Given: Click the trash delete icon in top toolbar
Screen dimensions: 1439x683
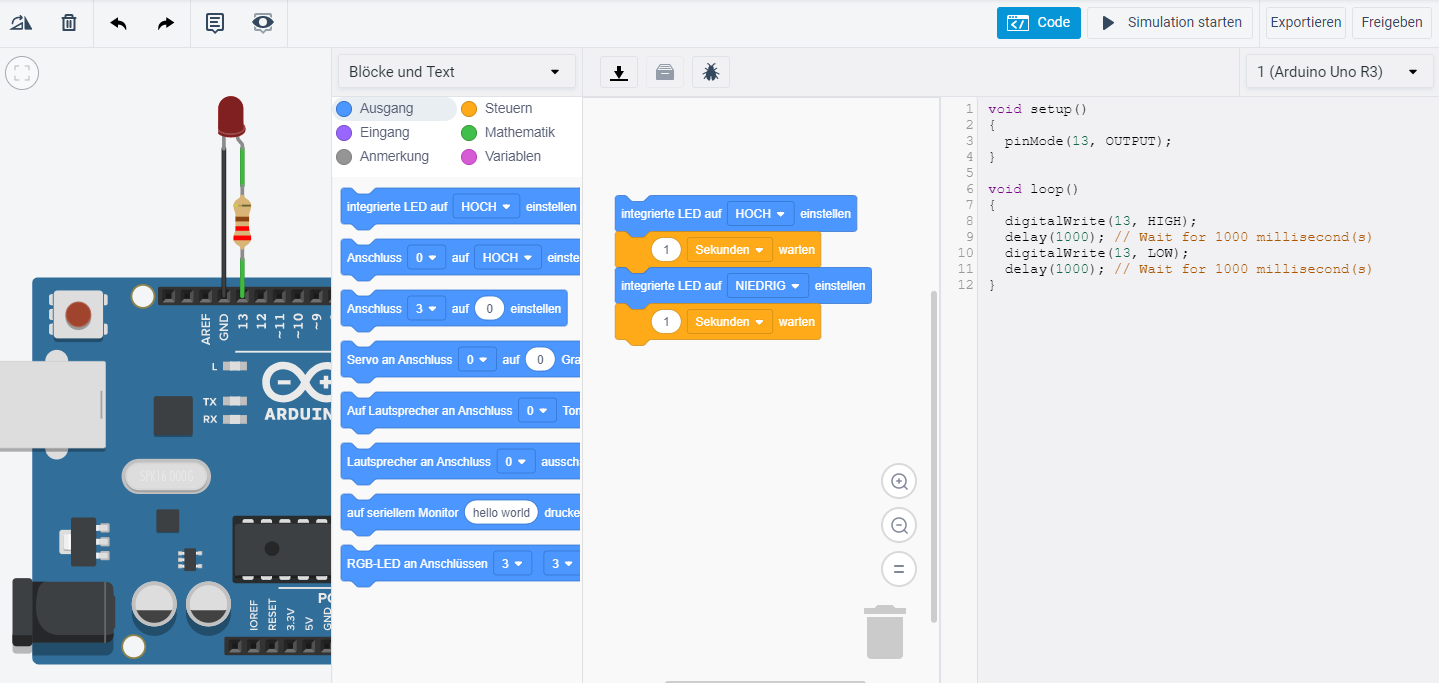Looking at the screenshot, I should [x=69, y=22].
